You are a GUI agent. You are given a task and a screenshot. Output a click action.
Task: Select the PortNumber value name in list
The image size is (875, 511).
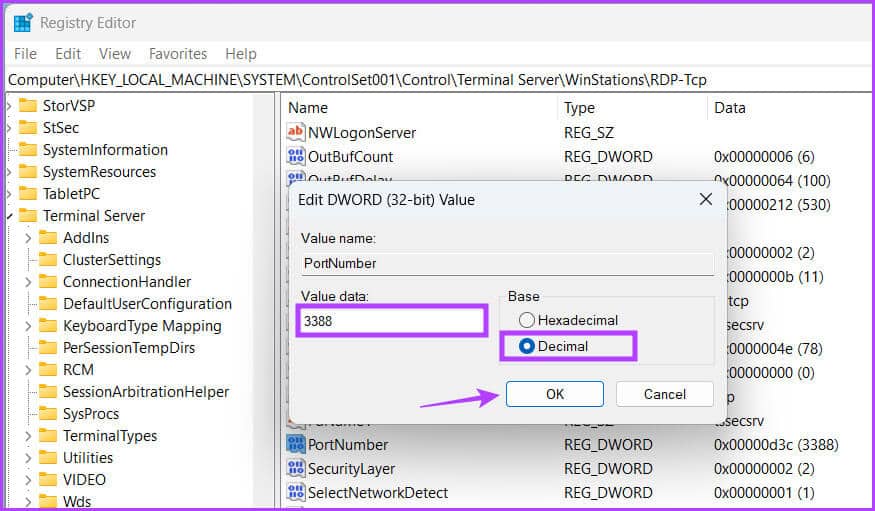pyautogui.click(x=348, y=445)
